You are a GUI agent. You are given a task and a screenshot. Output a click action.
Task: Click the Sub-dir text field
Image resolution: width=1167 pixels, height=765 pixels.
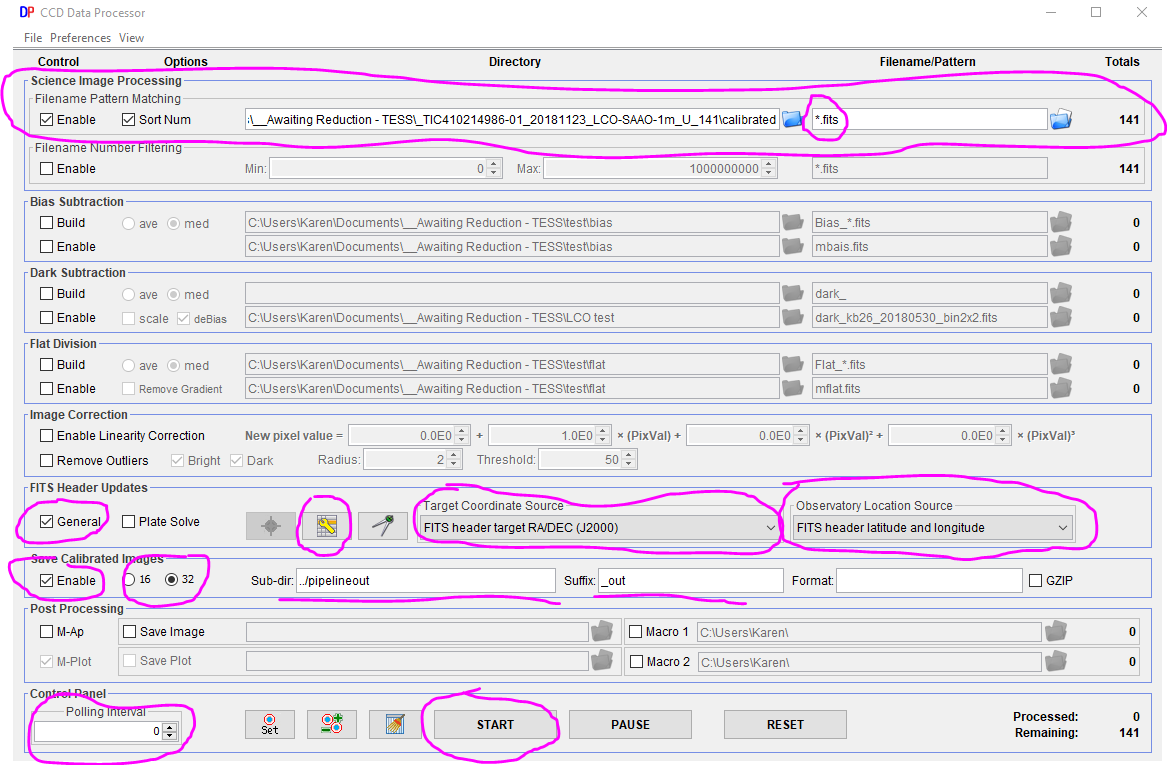425,580
